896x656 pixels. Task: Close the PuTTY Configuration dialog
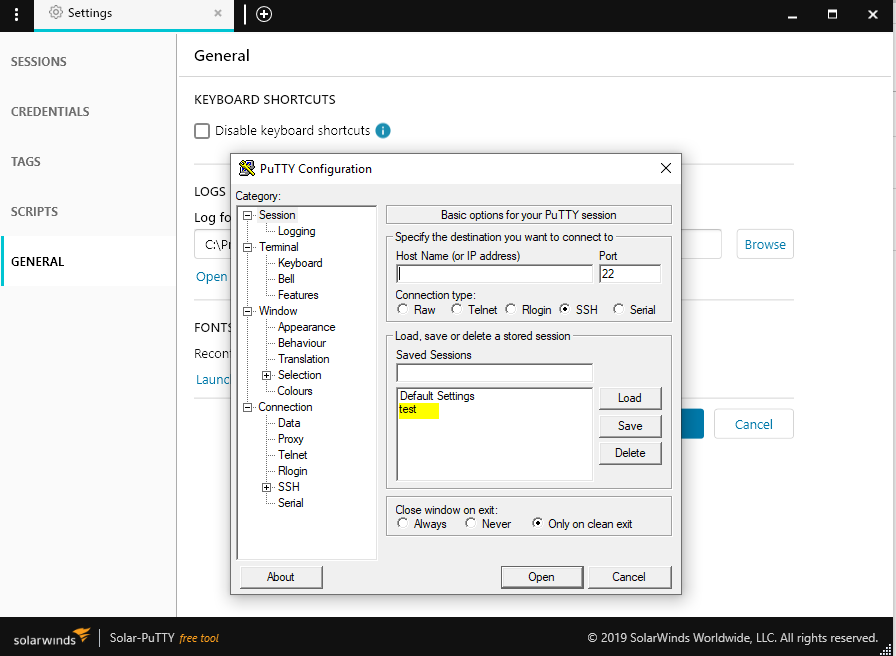(x=666, y=168)
